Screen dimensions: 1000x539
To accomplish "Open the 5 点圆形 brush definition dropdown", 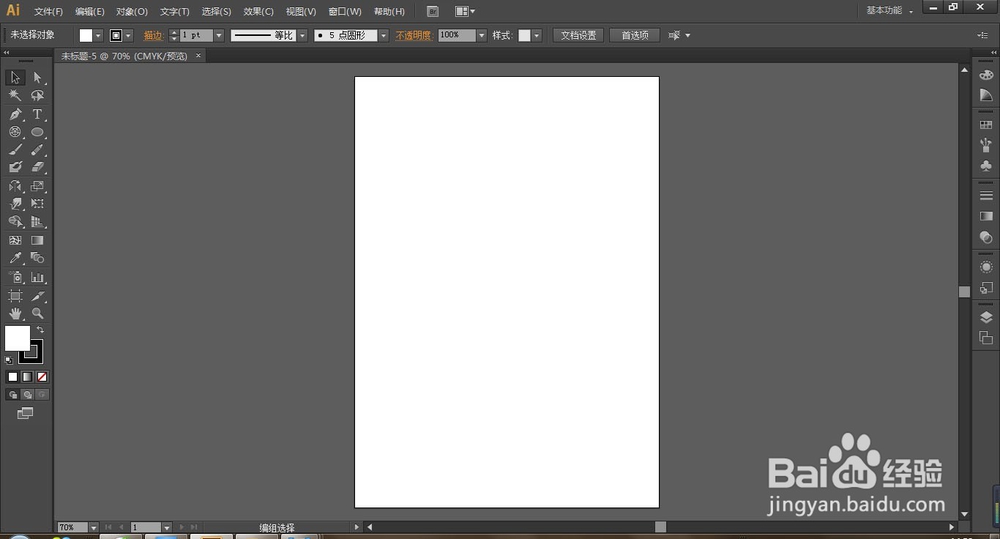I will click(x=383, y=36).
